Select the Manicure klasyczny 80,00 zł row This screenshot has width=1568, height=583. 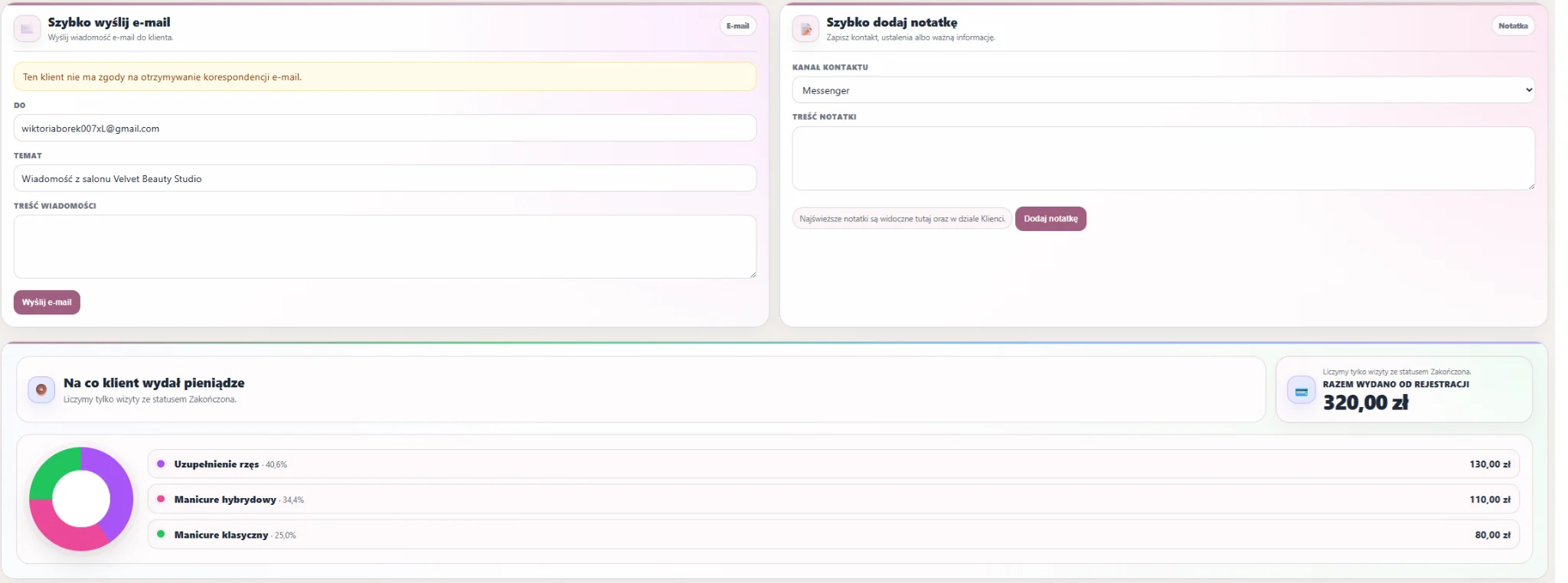tap(833, 534)
